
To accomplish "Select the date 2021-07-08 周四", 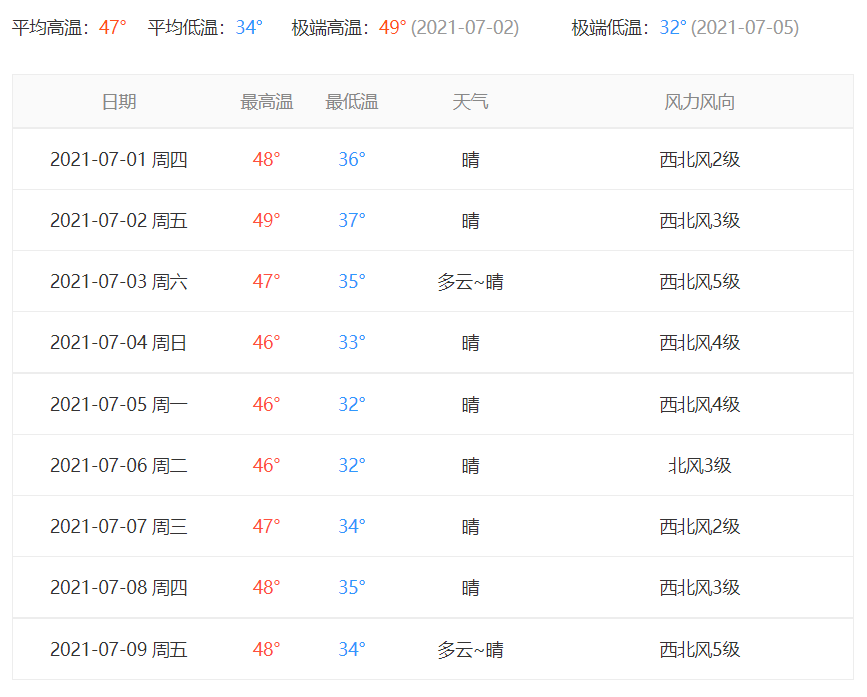I will tap(119, 587).
